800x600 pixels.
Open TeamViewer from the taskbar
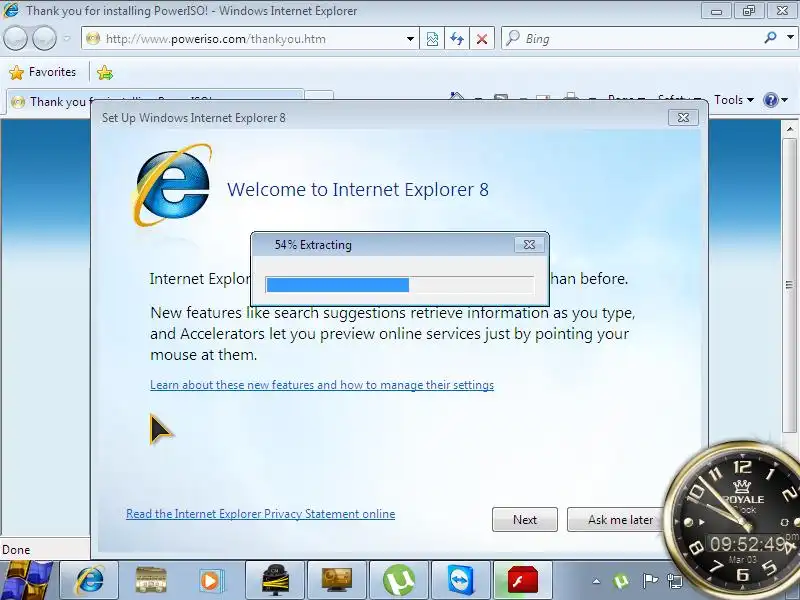461,581
